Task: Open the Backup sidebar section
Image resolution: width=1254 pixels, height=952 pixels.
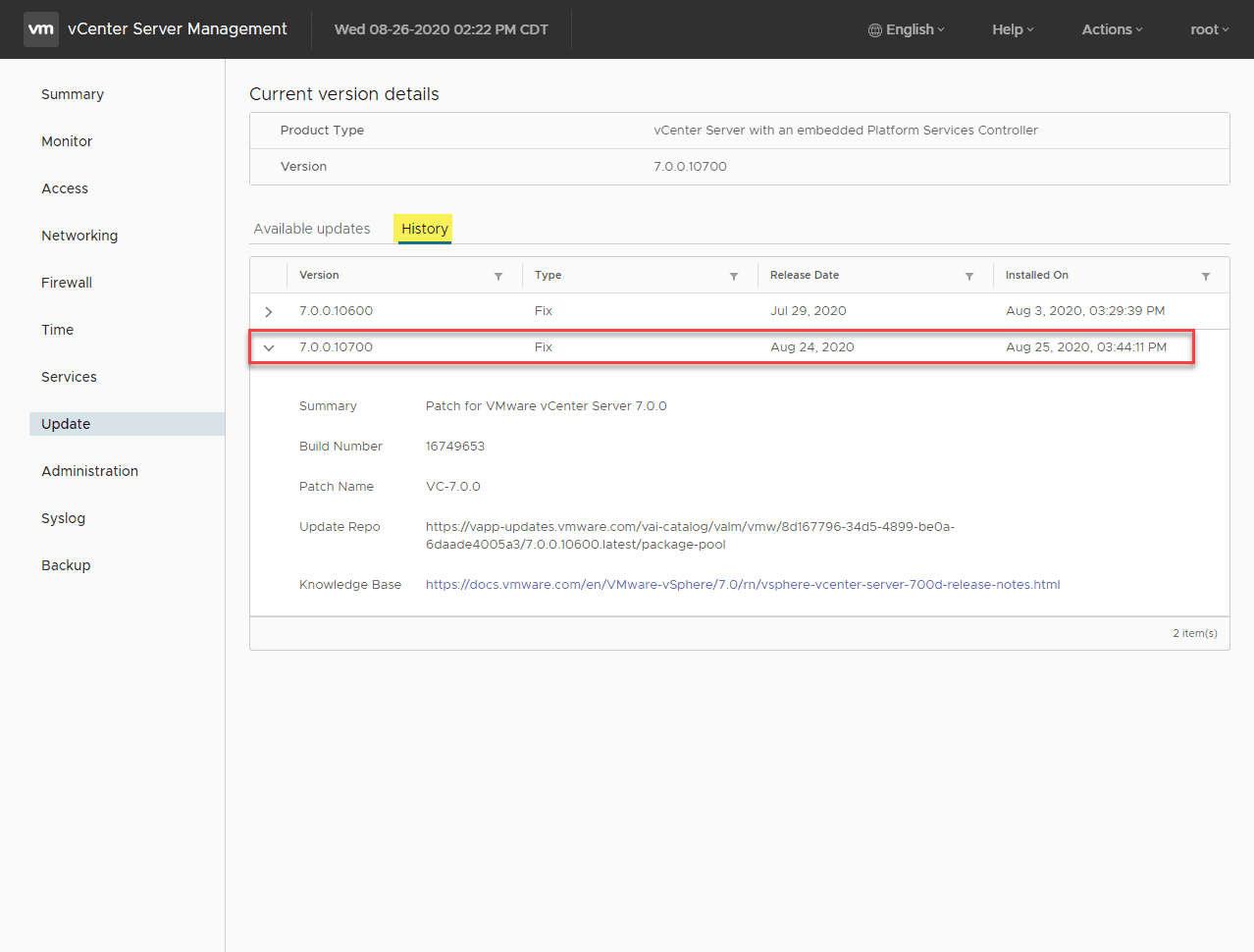Action: pyautogui.click(x=66, y=565)
